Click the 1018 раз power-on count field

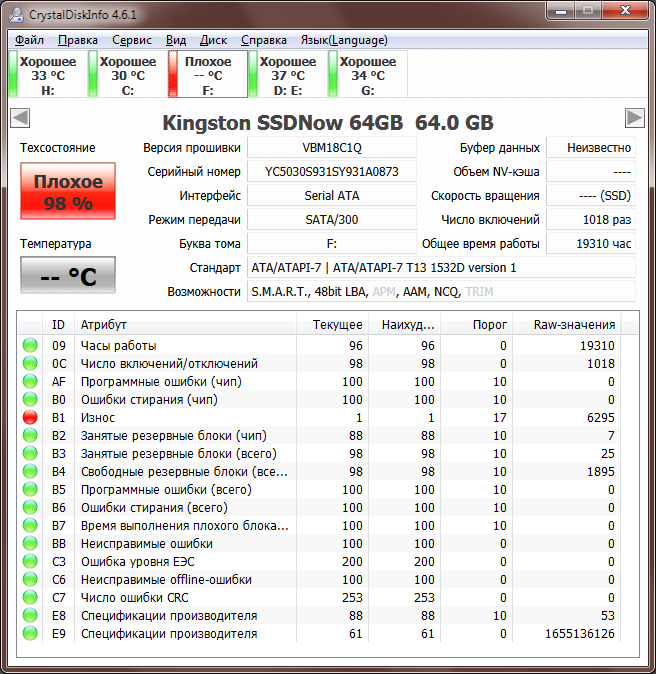(591, 220)
